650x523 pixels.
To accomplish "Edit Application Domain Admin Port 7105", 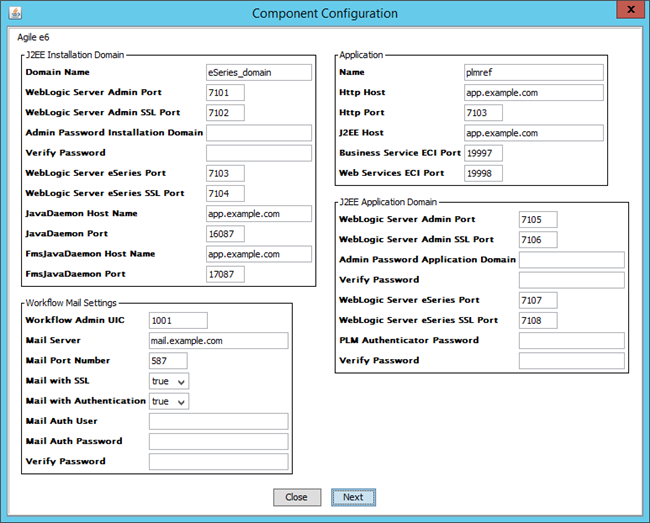I will (538, 220).
